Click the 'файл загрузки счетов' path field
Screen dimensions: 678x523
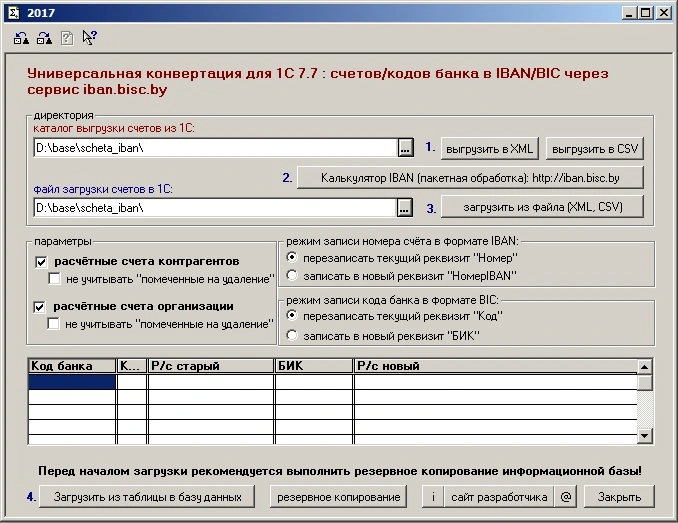pos(214,208)
